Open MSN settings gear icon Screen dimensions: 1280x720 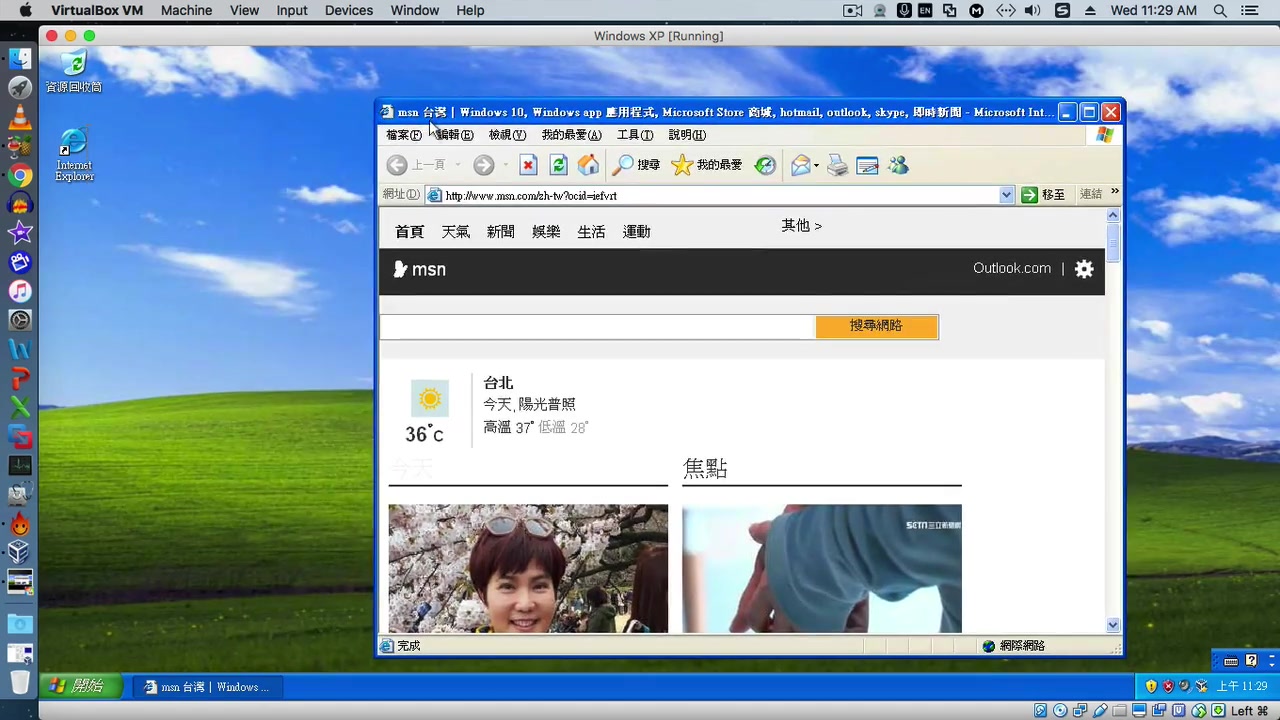pyautogui.click(x=1084, y=268)
